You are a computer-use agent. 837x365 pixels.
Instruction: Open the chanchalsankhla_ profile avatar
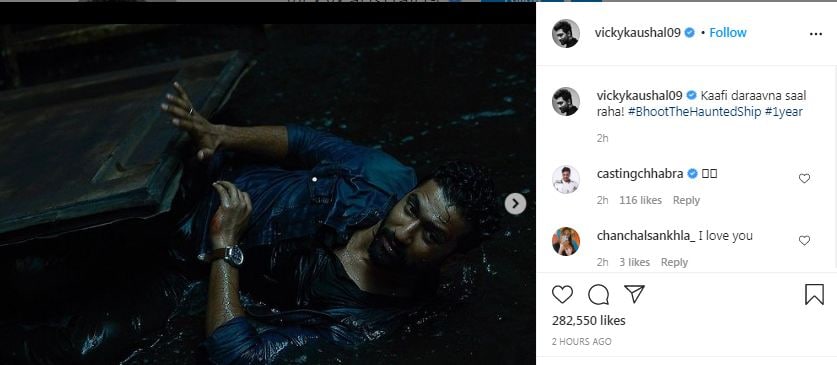pyautogui.click(x=566, y=241)
